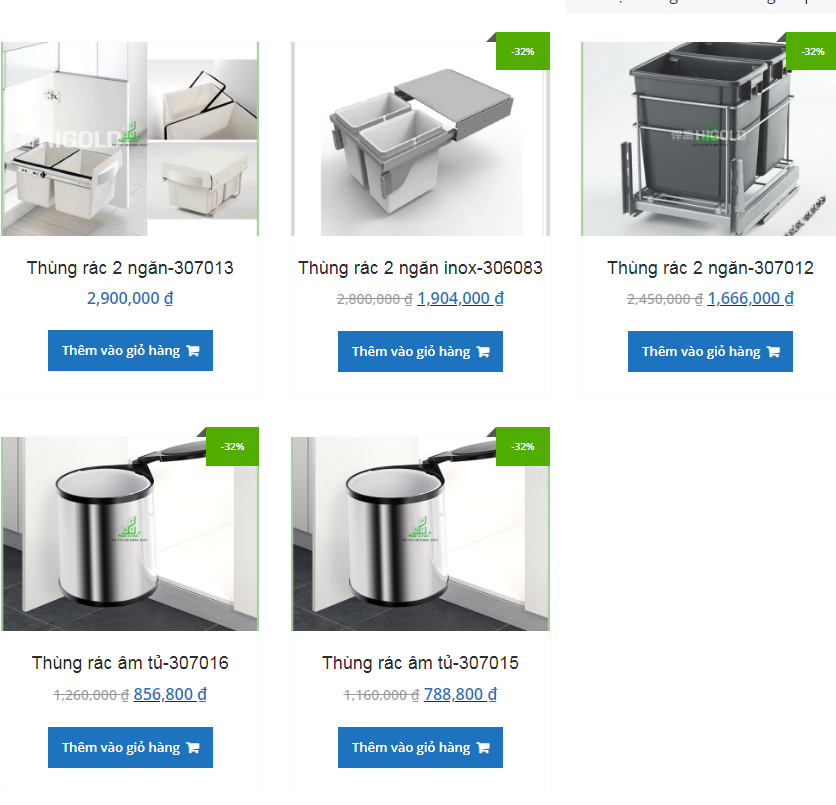Click -32% badge on 307012 product
The width and height of the screenshot is (836, 805).
click(811, 51)
